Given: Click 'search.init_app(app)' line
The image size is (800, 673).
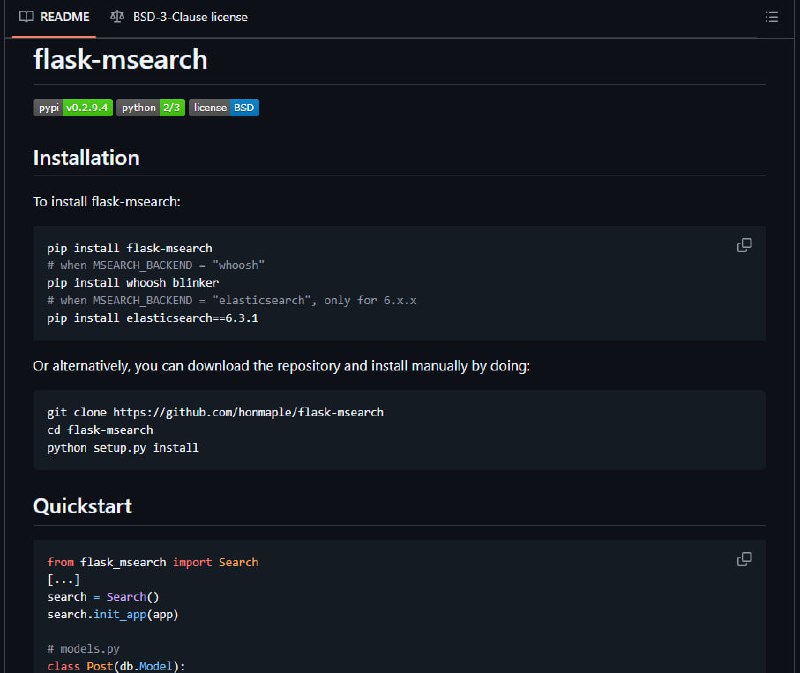Looking at the screenshot, I should point(113,614).
